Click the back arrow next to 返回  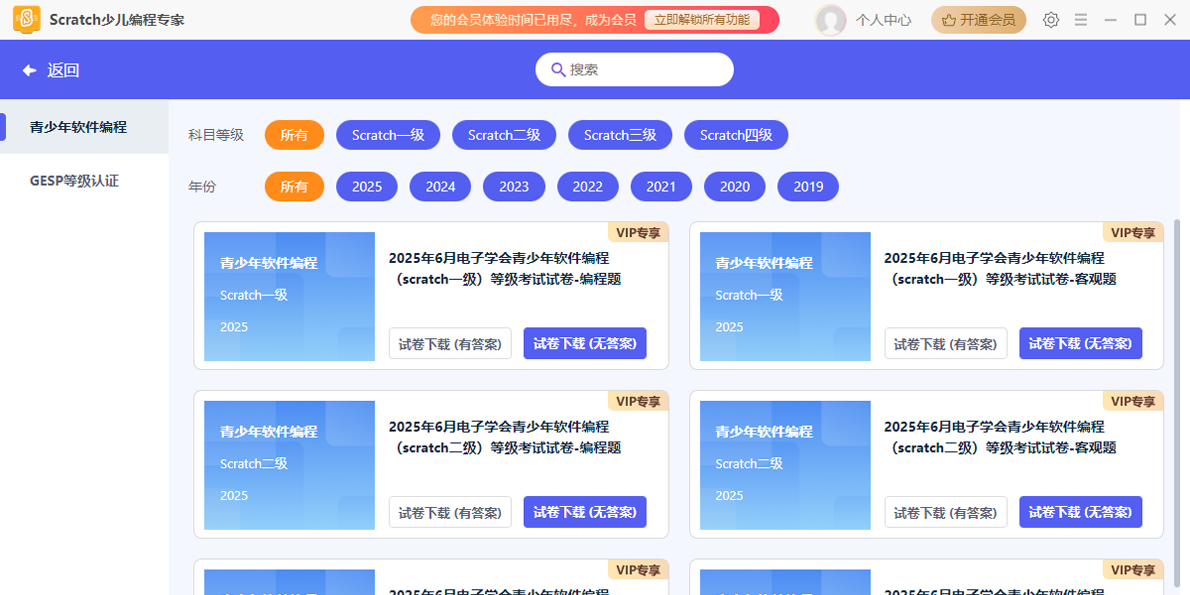[29, 69]
